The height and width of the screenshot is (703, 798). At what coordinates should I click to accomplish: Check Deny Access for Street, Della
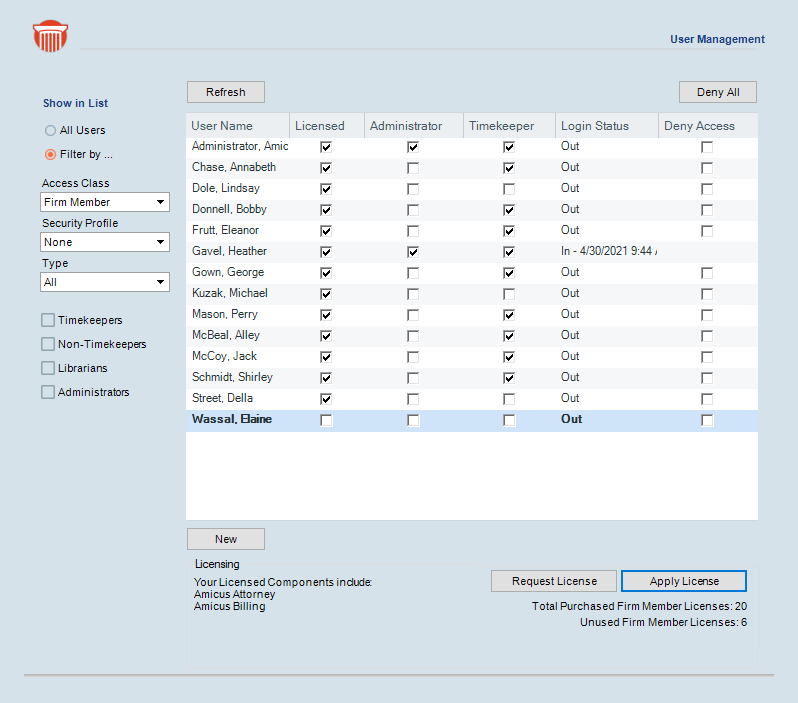(707, 399)
